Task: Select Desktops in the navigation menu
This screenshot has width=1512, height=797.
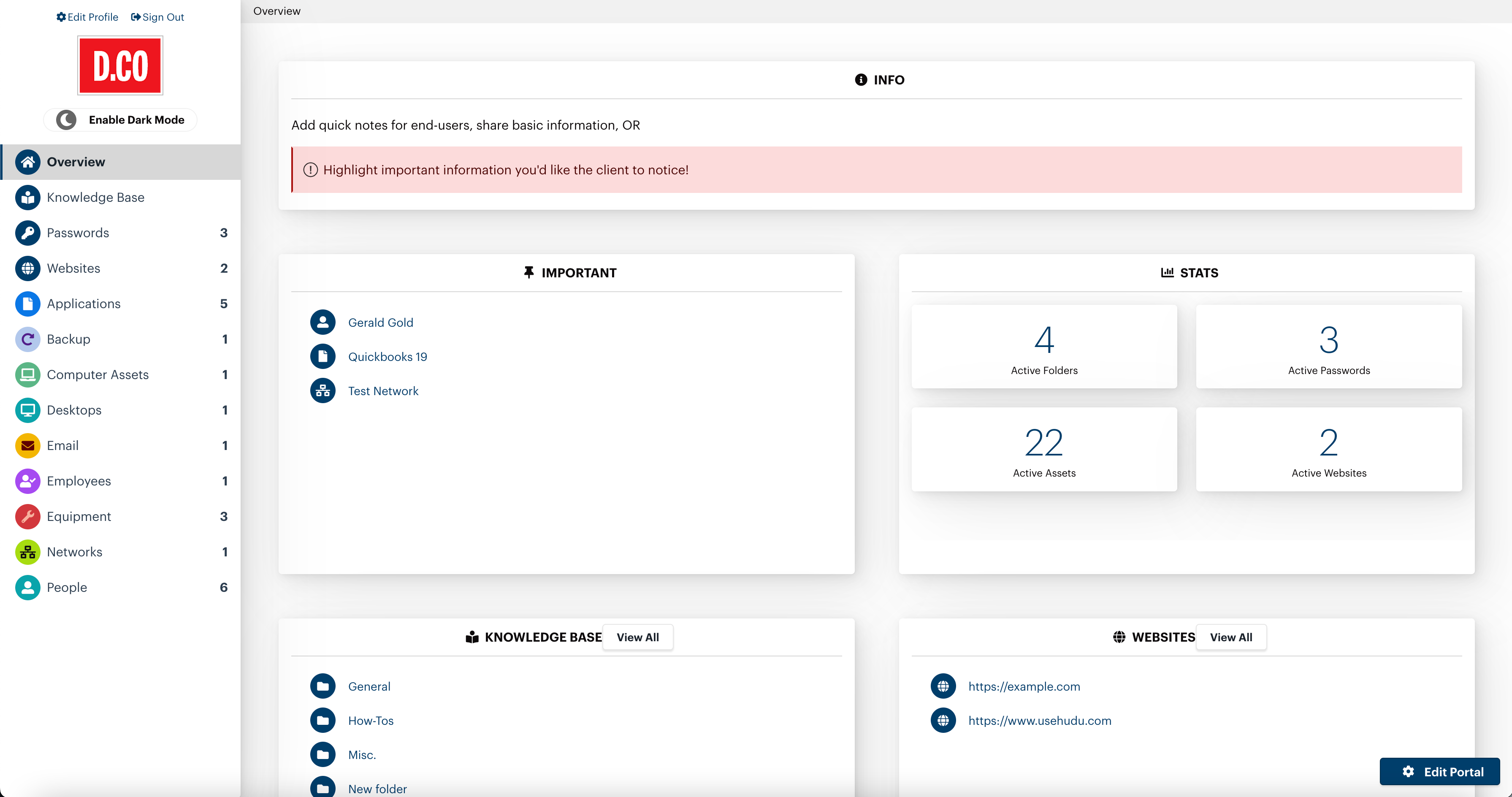Action: pyautogui.click(x=73, y=409)
